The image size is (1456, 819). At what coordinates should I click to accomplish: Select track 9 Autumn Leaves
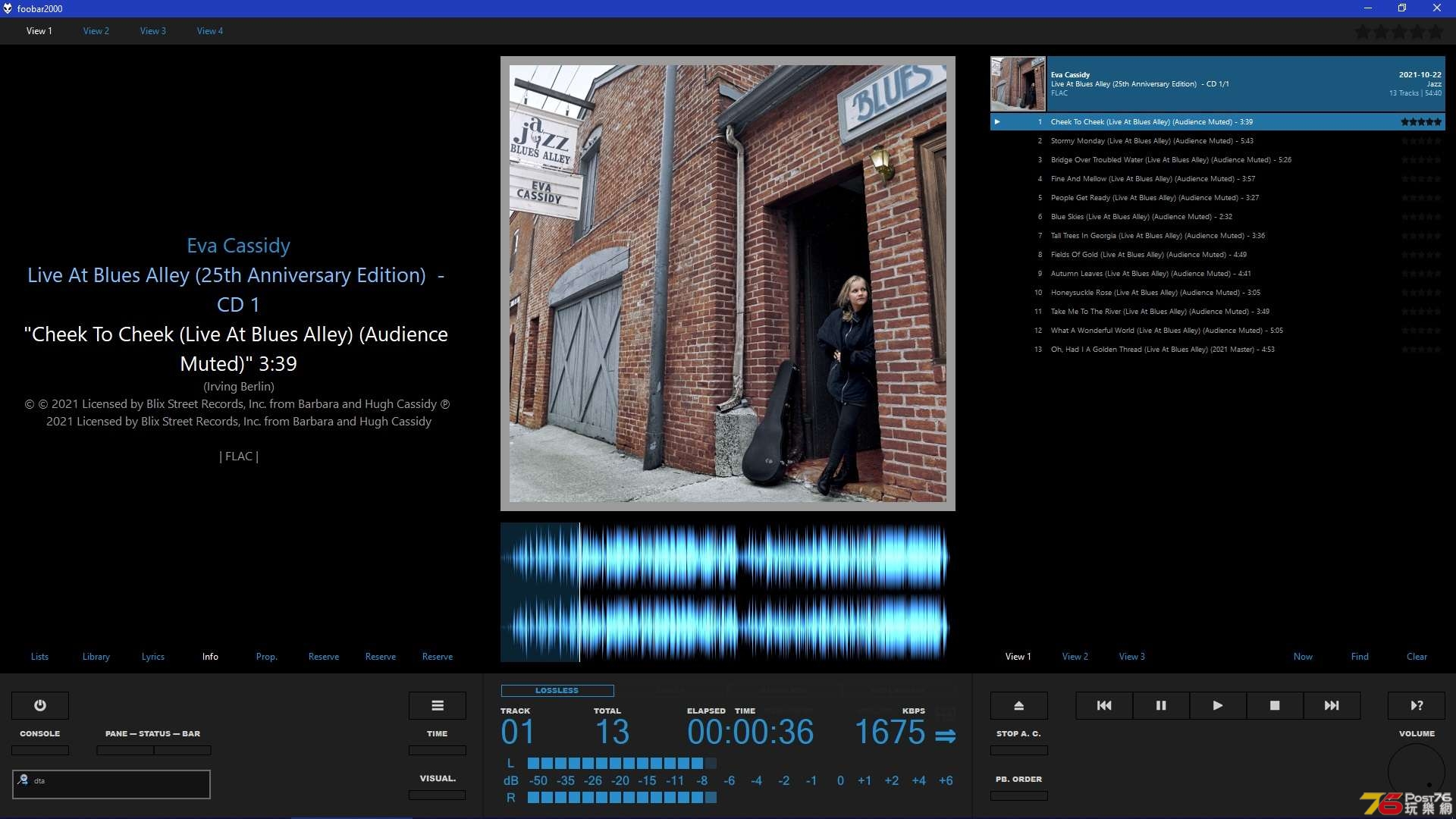click(x=1217, y=273)
